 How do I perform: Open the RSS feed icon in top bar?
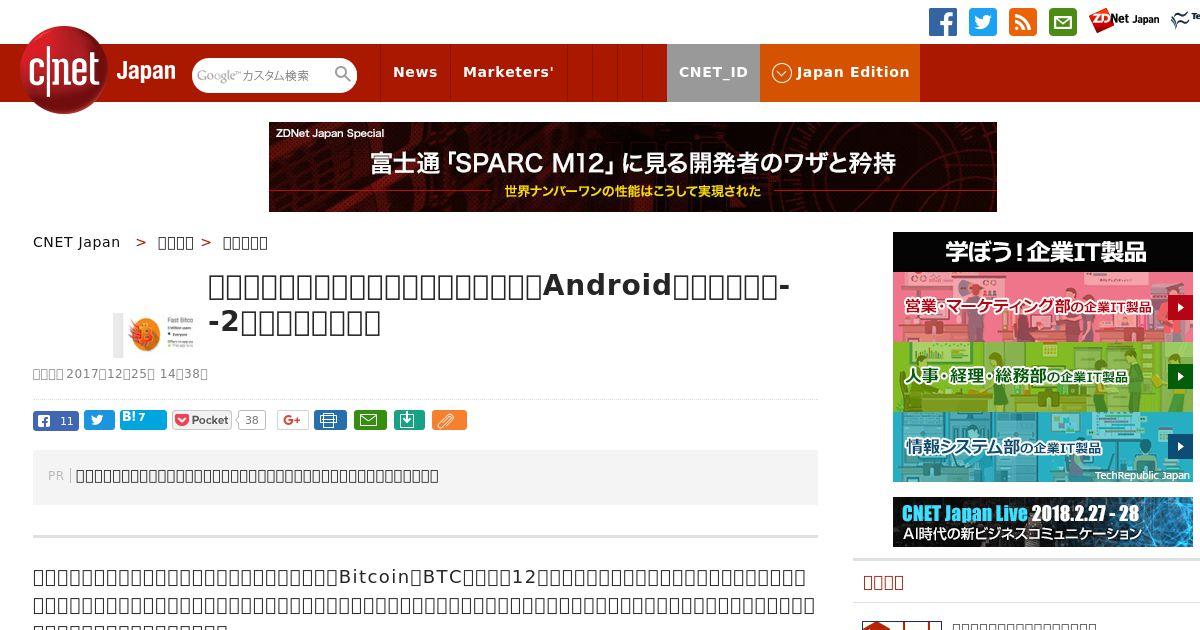point(1023,22)
